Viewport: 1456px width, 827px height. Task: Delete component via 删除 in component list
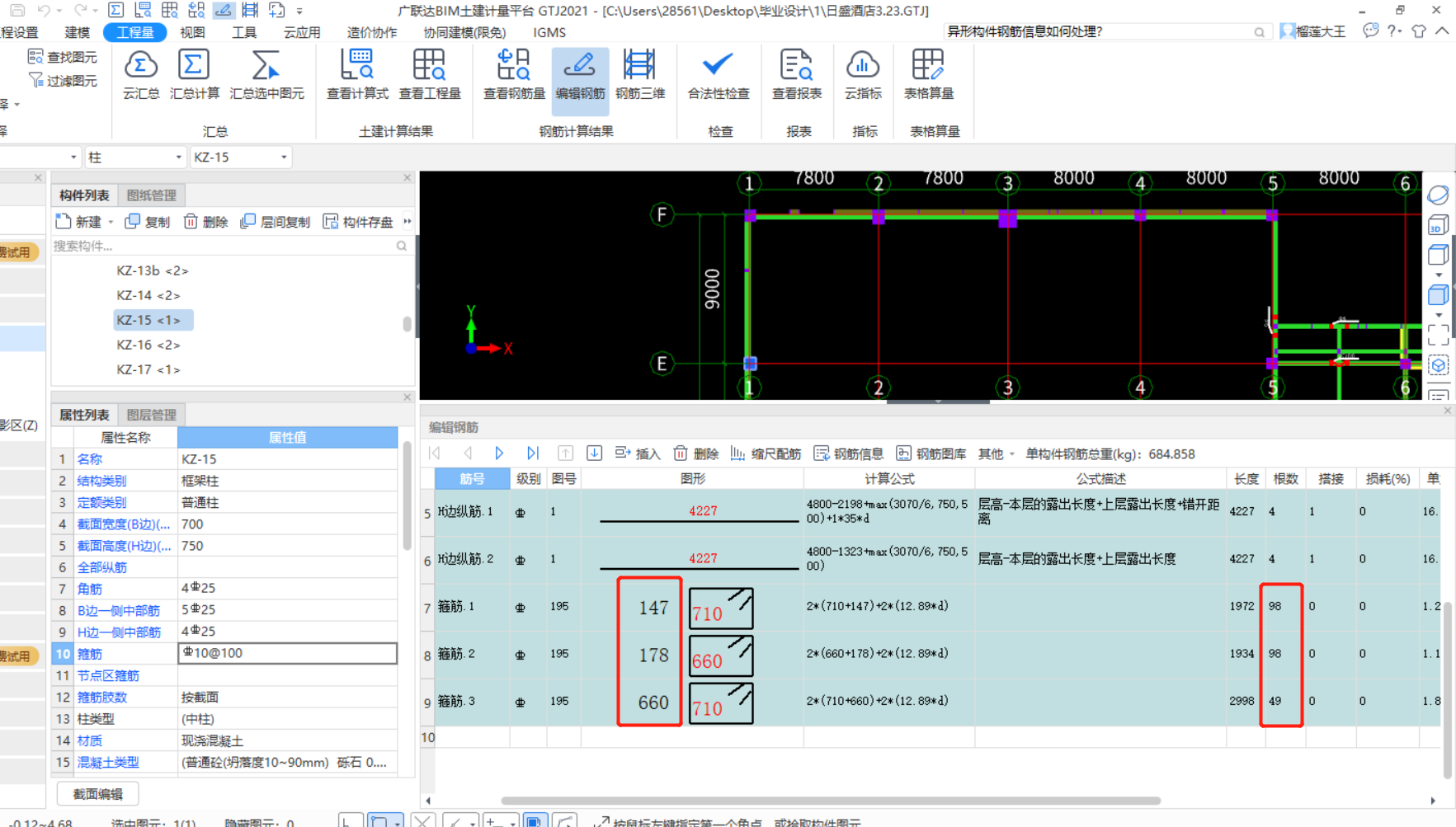[x=205, y=222]
